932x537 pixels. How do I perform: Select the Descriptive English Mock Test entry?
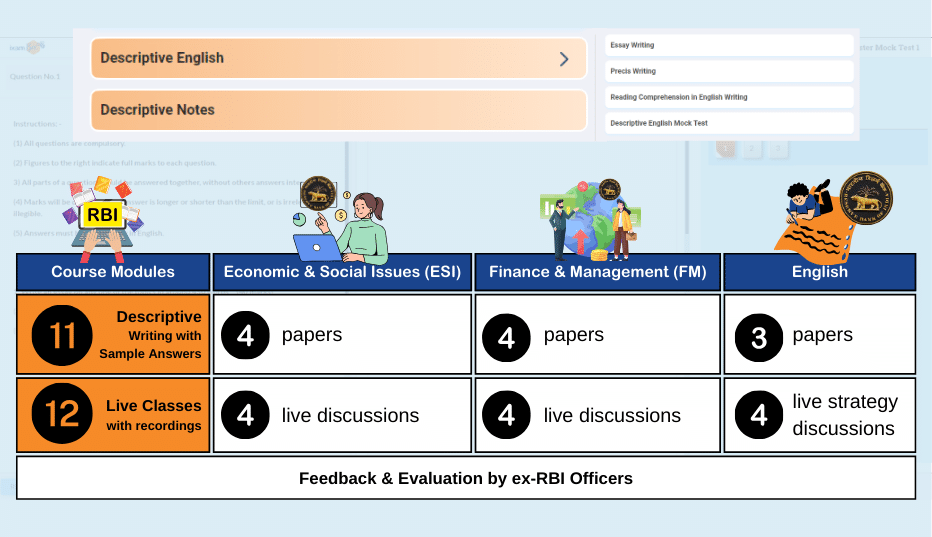pyautogui.click(x=729, y=123)
